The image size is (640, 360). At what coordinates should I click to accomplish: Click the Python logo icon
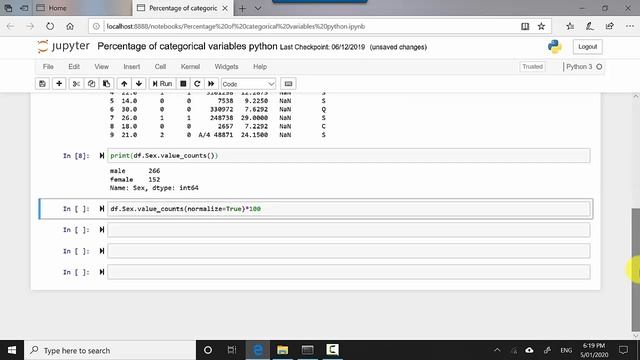pos(555,47)
